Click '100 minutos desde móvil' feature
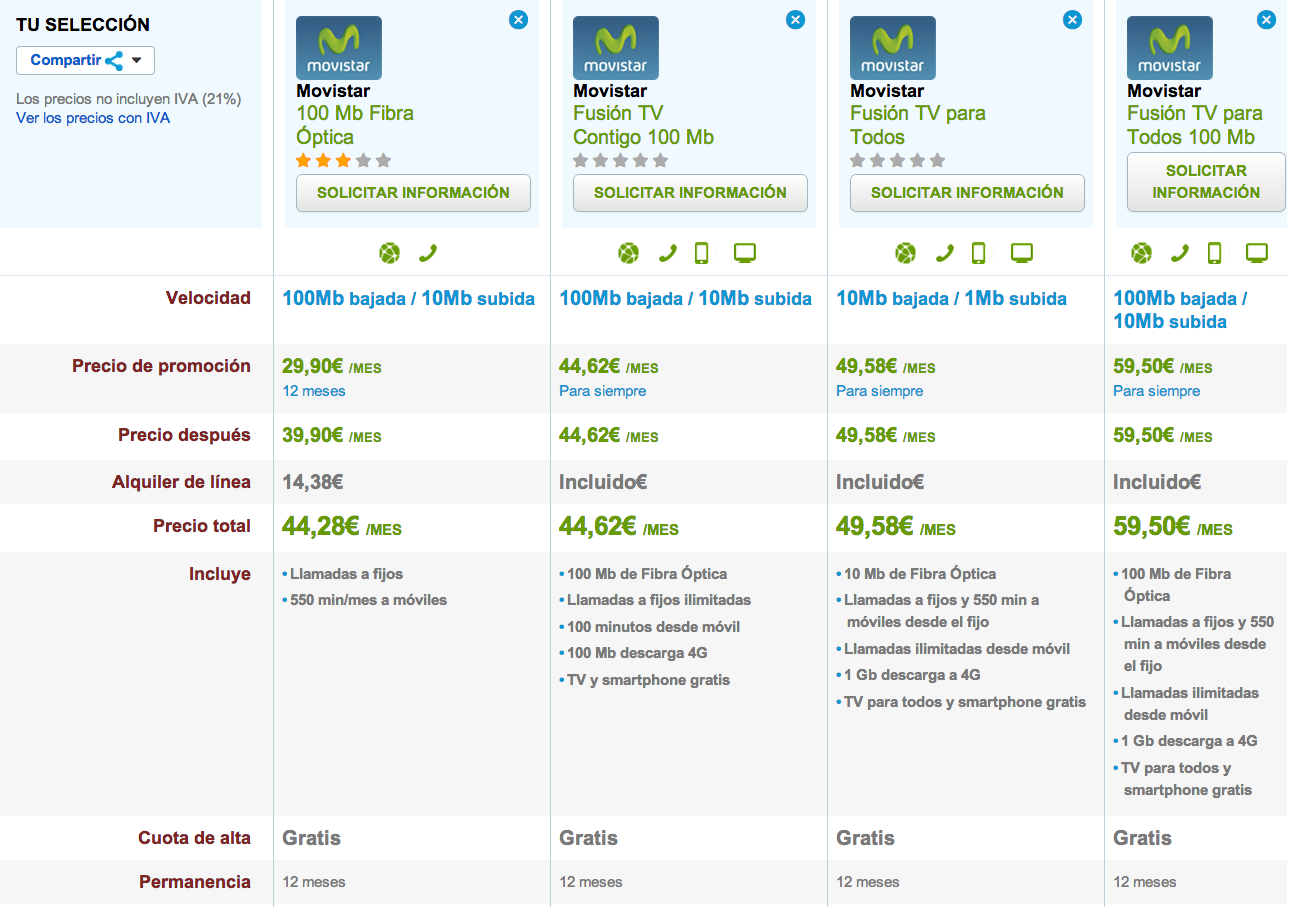This screenshot has height=907, width=1291. click(653, 627)
